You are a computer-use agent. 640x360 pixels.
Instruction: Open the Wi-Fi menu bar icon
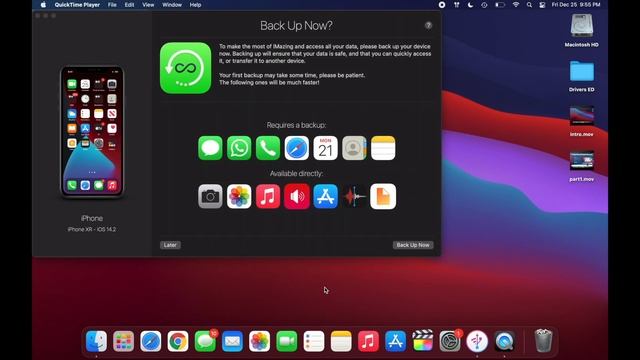(x=516, y=5)
